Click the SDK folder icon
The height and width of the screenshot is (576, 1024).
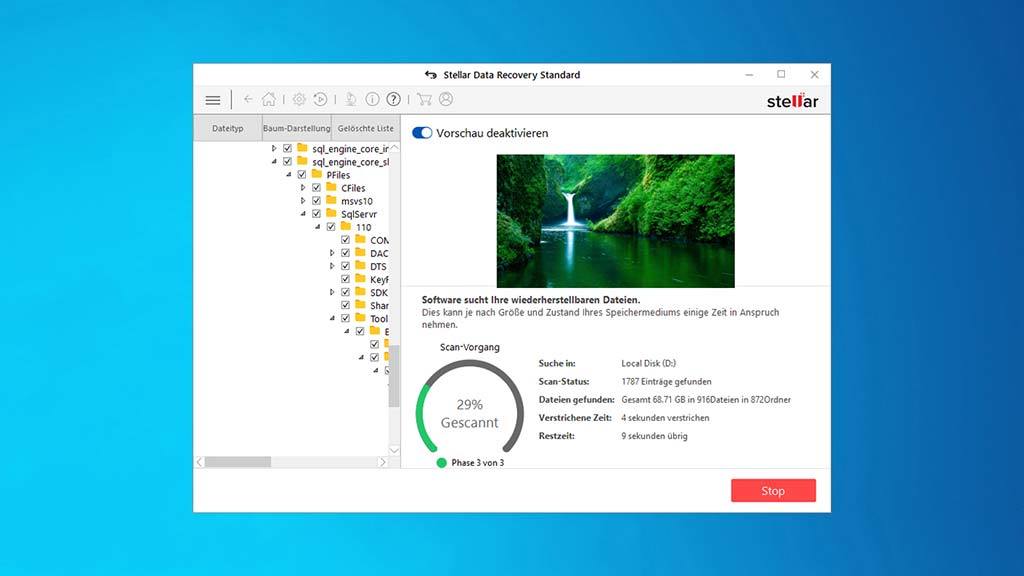pyautogui.click(x=360, y=291)
